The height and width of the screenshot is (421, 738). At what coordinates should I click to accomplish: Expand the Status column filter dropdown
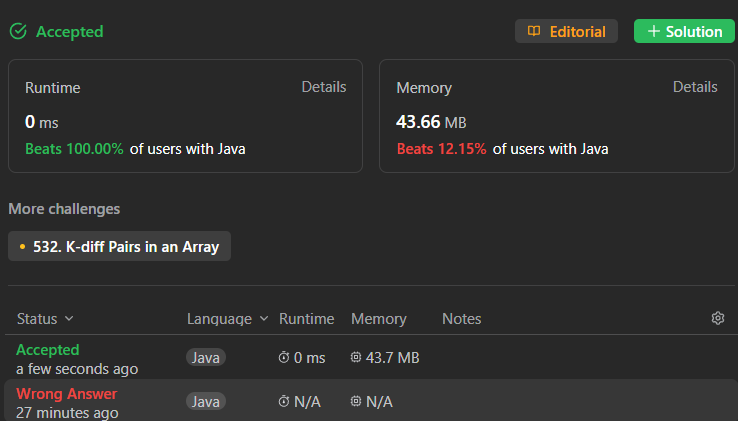click(69, 319)
